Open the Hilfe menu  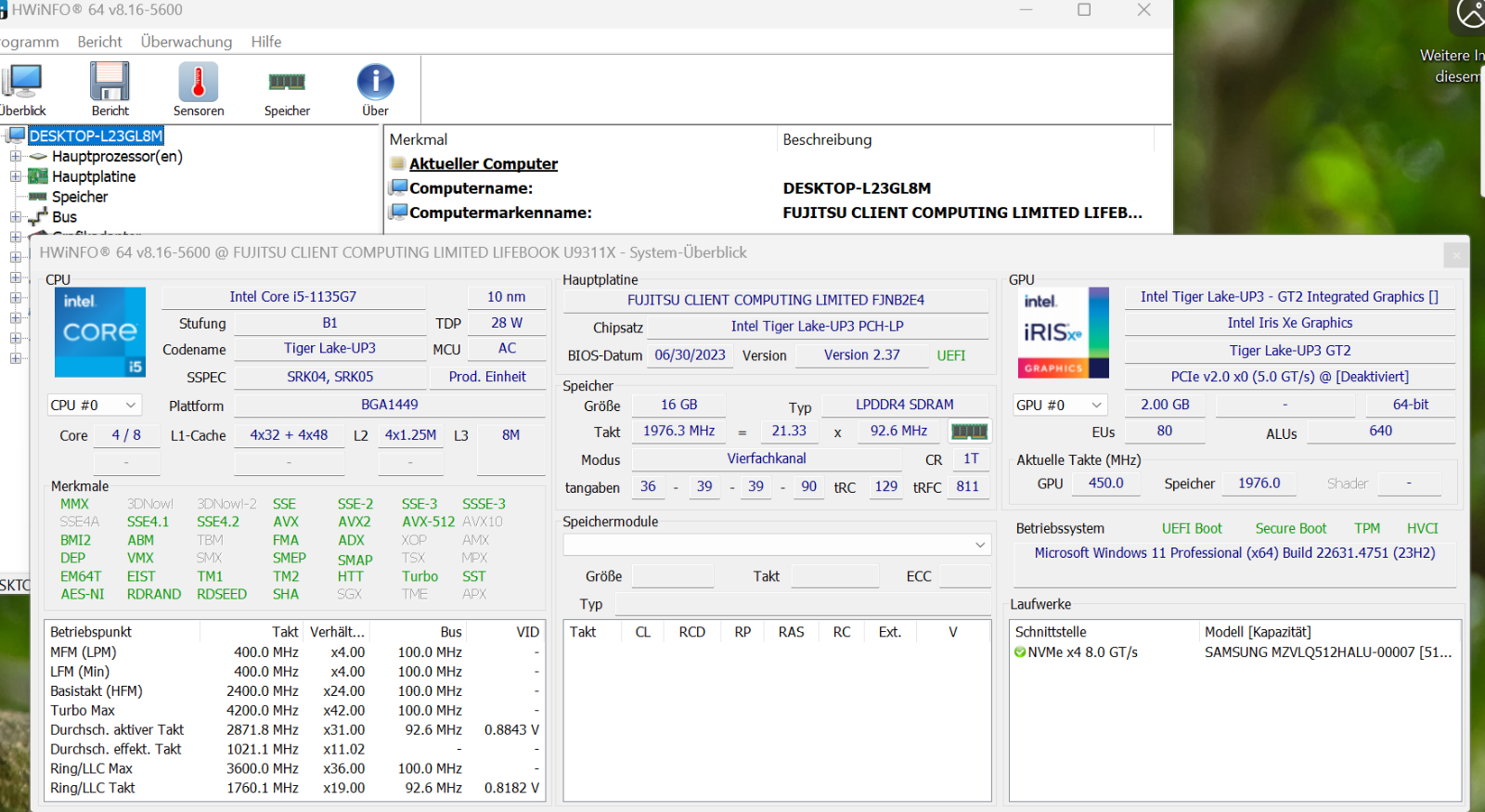tap(266, 42)
